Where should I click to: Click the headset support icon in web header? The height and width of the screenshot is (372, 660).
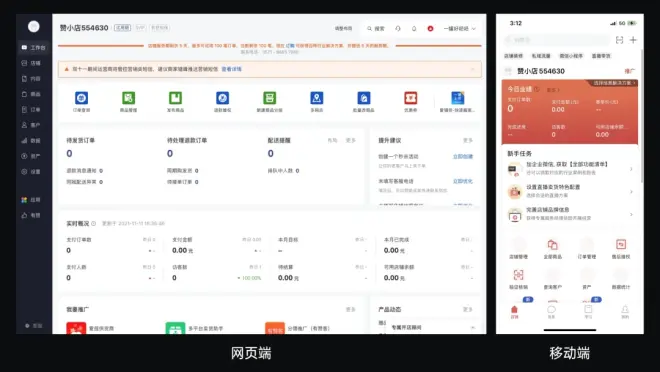[x=398, y=29]
